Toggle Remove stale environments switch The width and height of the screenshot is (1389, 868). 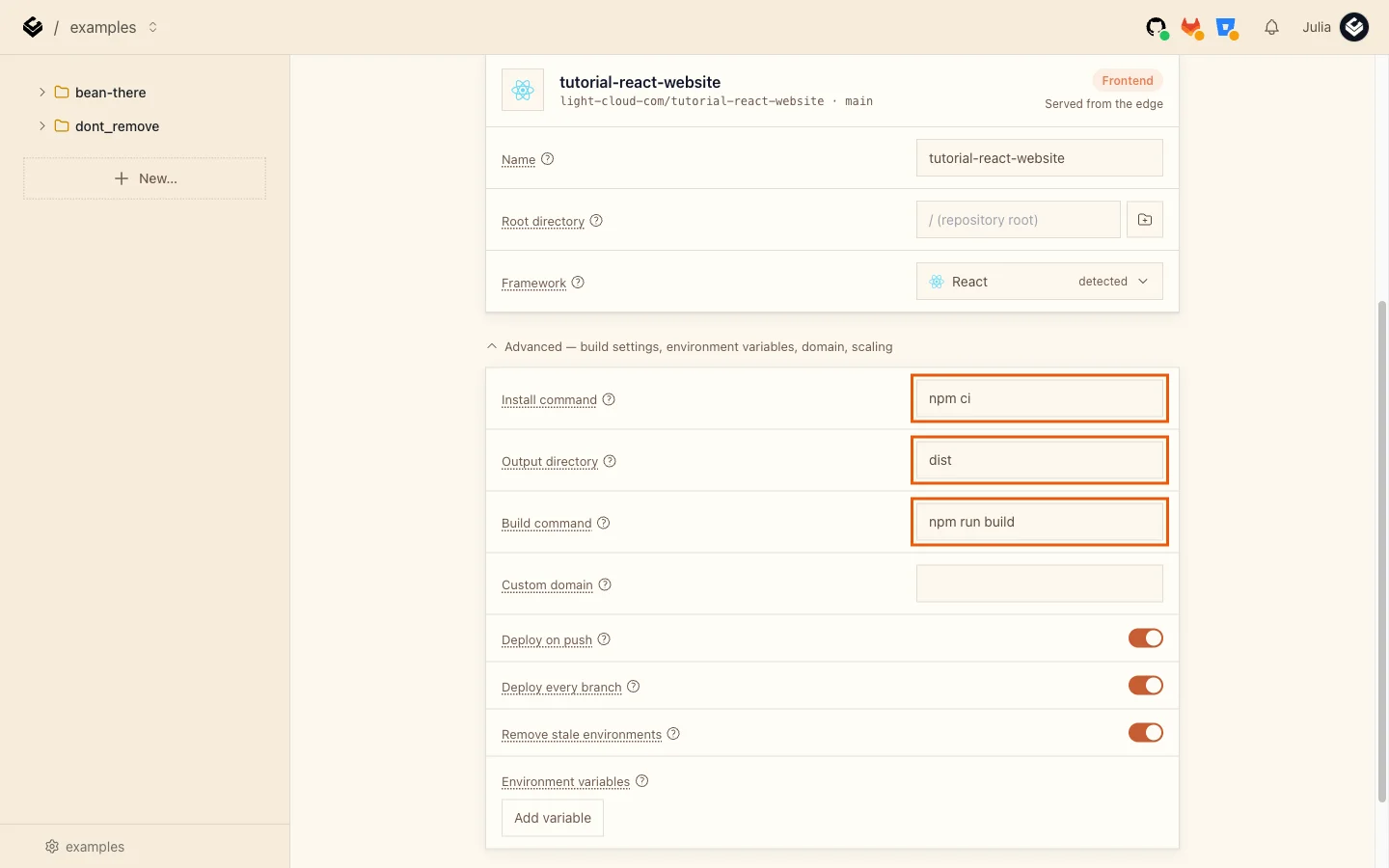[1146, 733]
